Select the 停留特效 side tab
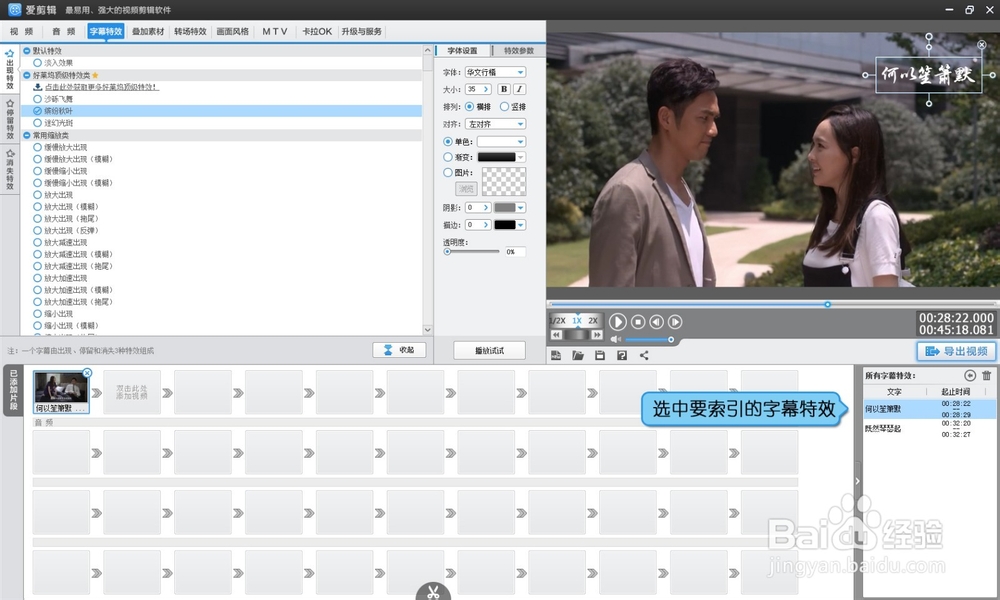This screenshot has width=1000, height=600. point(10,119)
